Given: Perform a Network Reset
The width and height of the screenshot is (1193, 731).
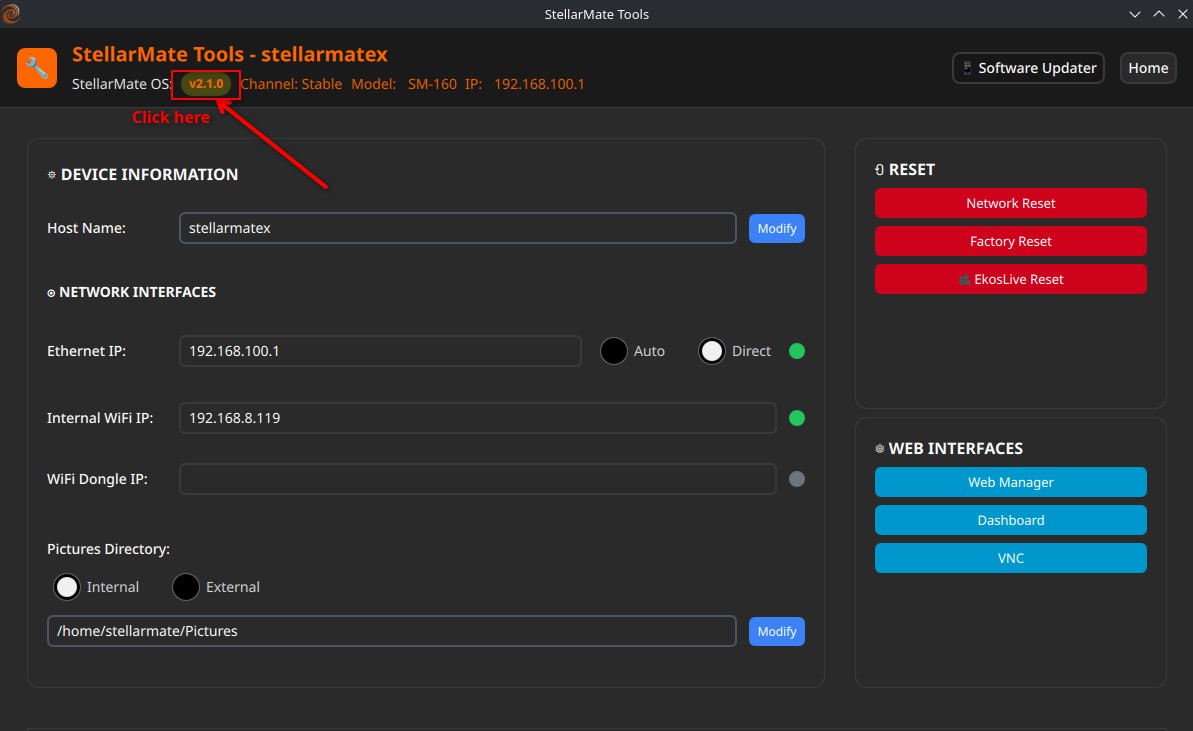Looking at the screenshot, I should point(1010,203).
